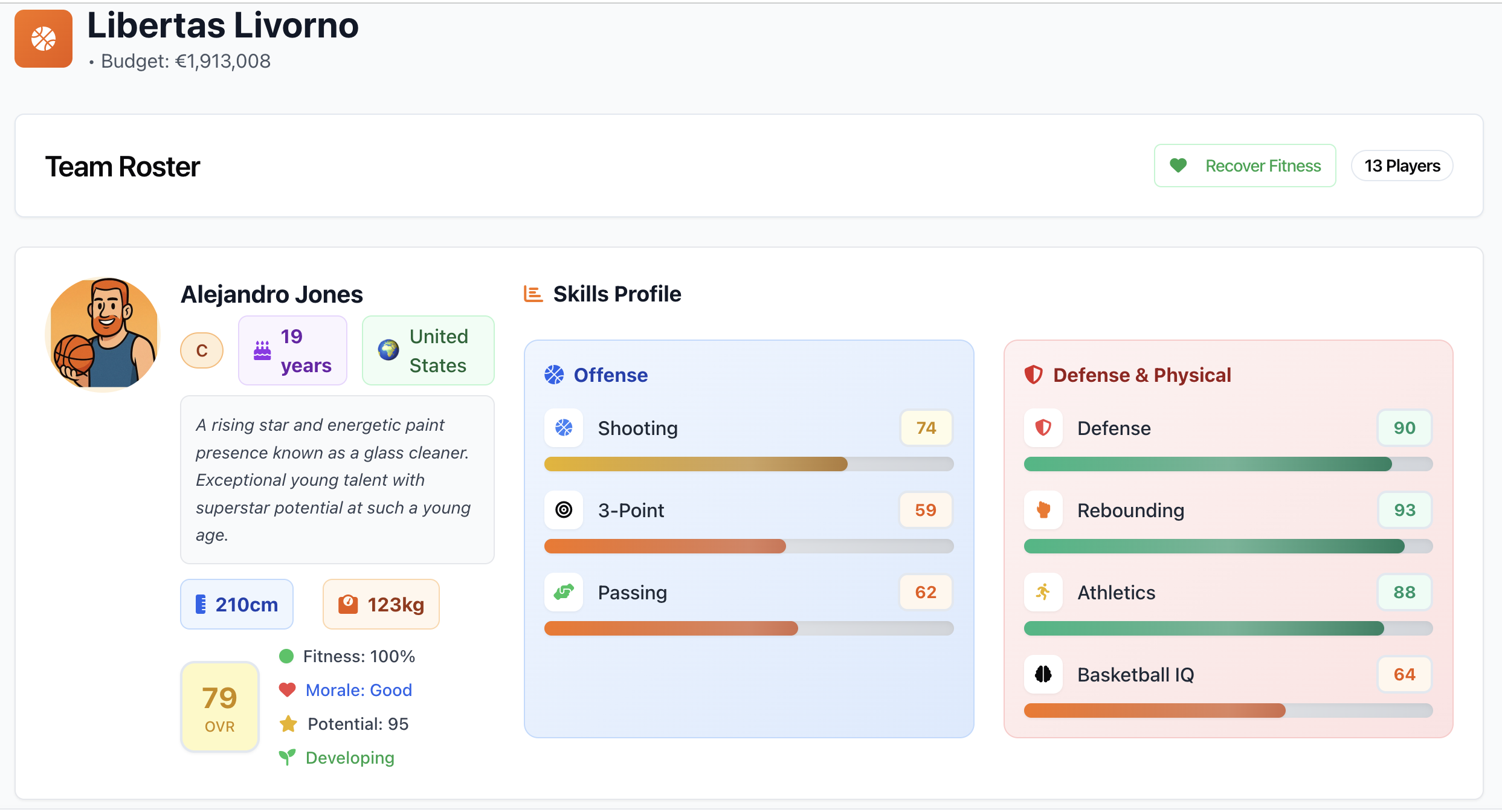Click the Athletics running figure icon

tap(1043, 592)
